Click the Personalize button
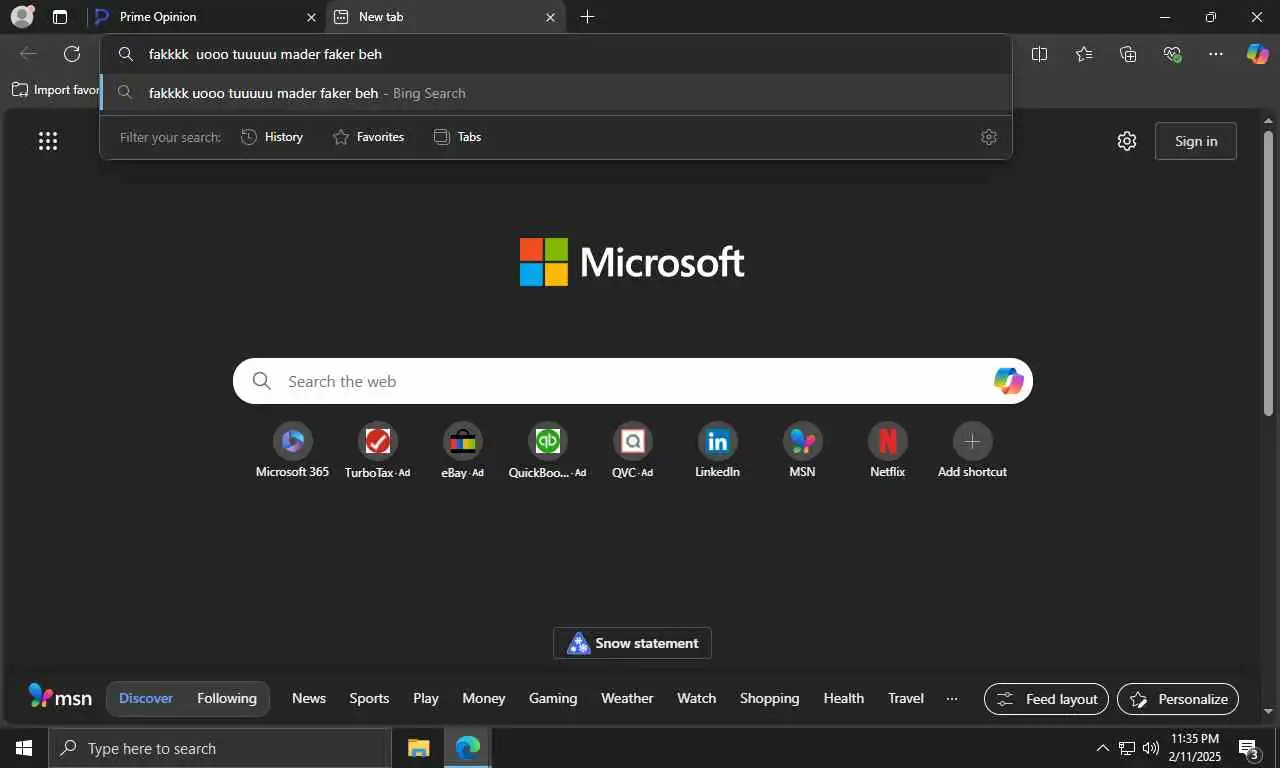The width and height of the screenshot is (1280, 768). 1178,699
